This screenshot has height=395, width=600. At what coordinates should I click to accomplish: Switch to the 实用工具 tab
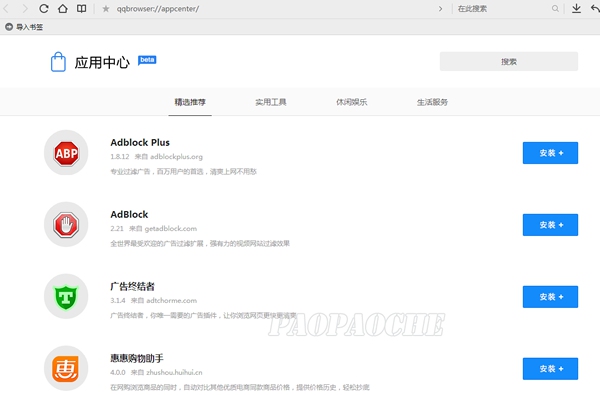tap(271, 102)
